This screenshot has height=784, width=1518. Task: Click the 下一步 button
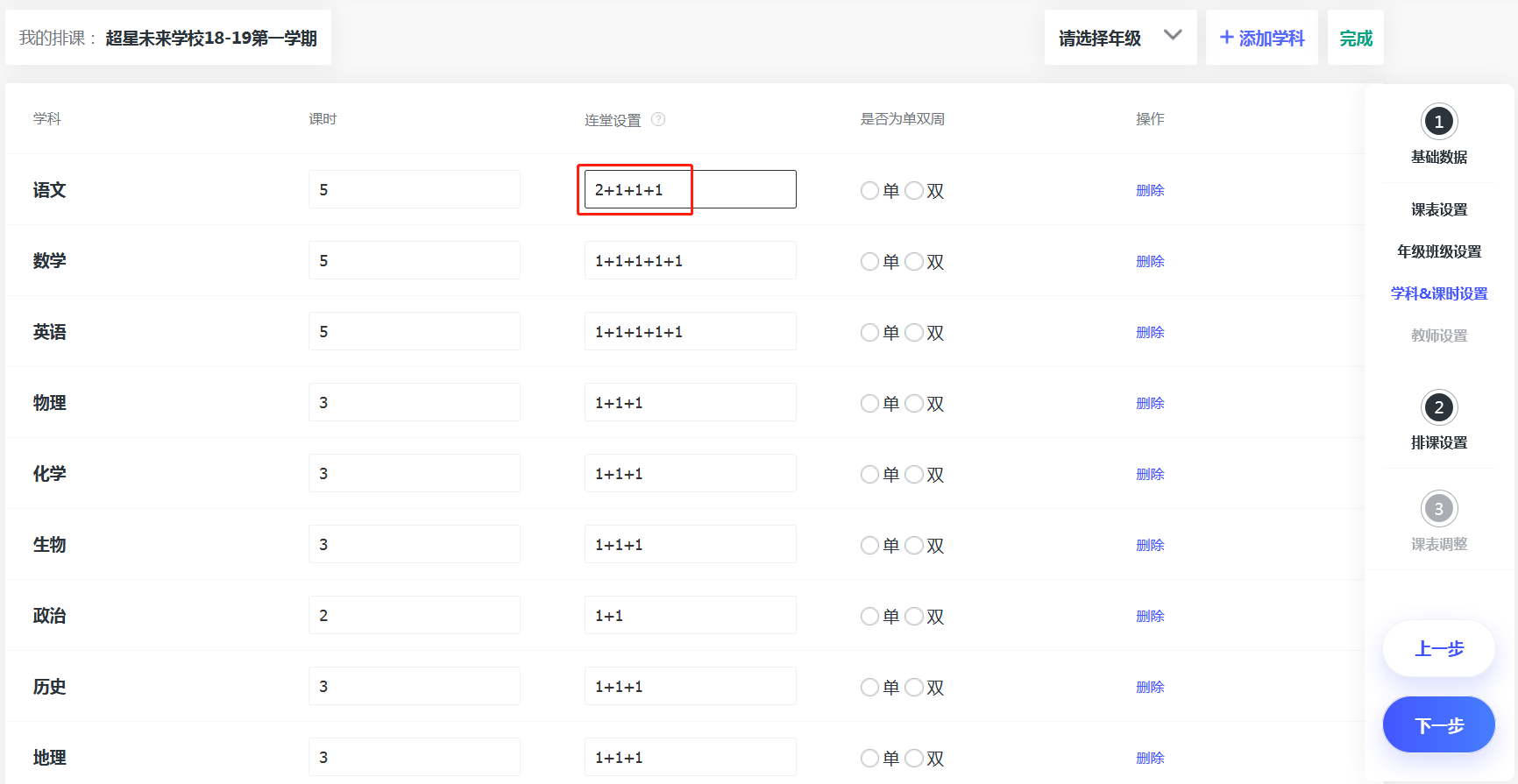click(1438, 725)
